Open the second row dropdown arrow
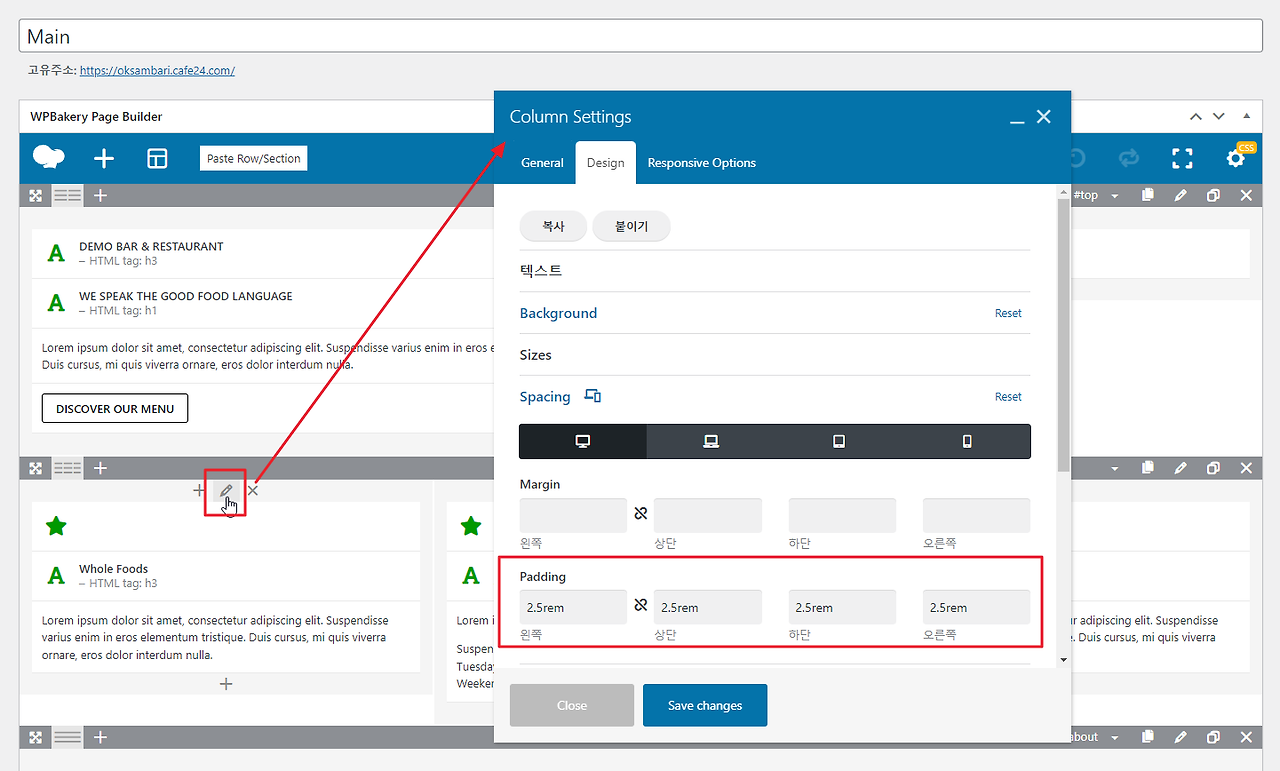Viewport: 1280px width, 771px height. tap(1115, 468)
